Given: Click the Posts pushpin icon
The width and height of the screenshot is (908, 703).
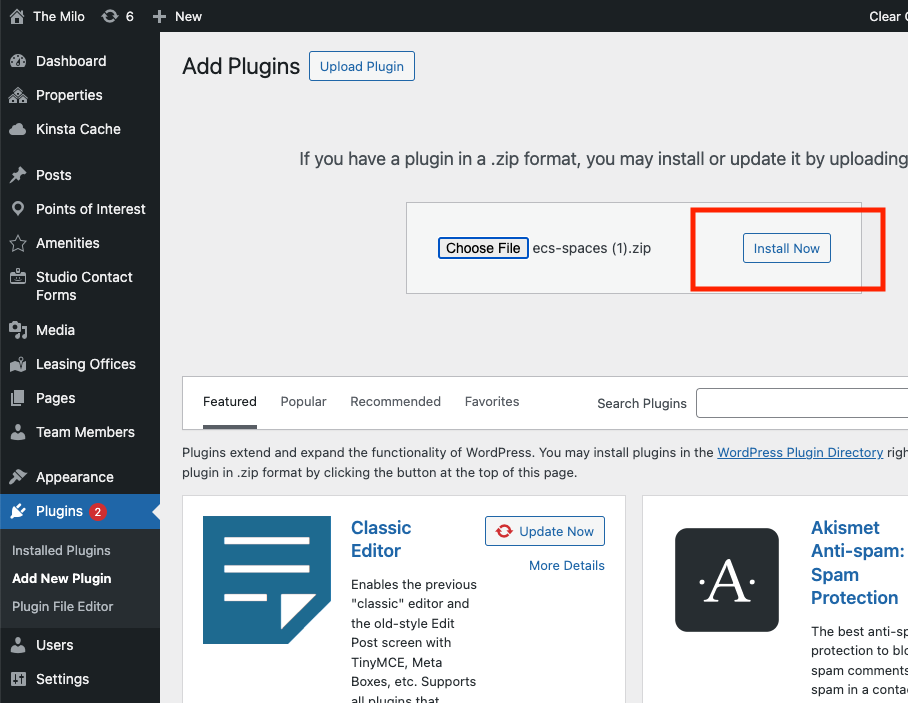Looking at the screenshot, I should click(x=18, y=175).
